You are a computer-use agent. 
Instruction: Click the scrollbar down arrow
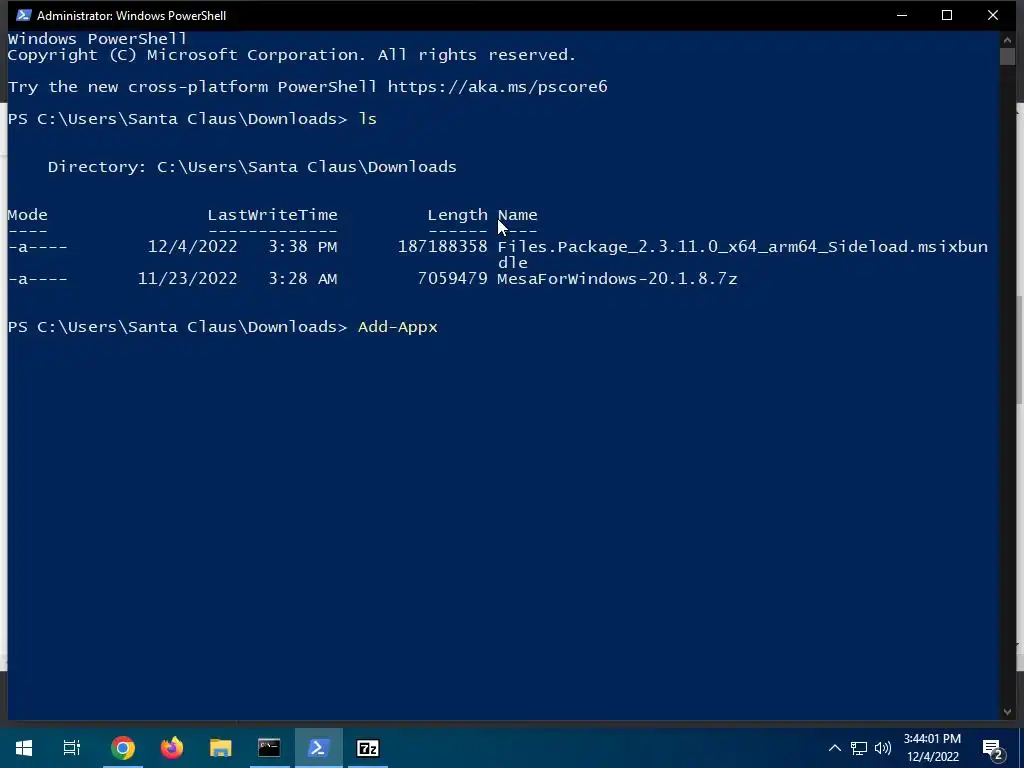click(1007, 712)
